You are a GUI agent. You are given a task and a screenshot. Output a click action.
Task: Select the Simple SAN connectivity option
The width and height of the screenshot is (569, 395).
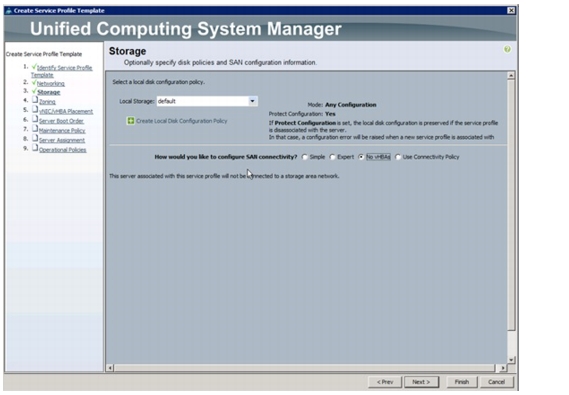304,157
